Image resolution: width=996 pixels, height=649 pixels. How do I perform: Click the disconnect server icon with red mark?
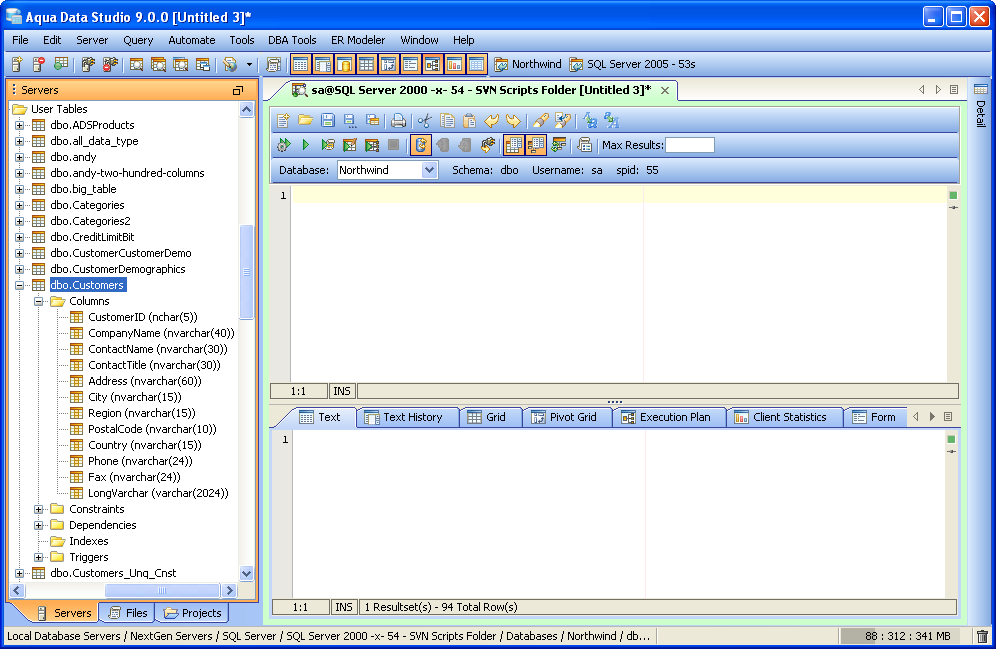click(110, 64)
